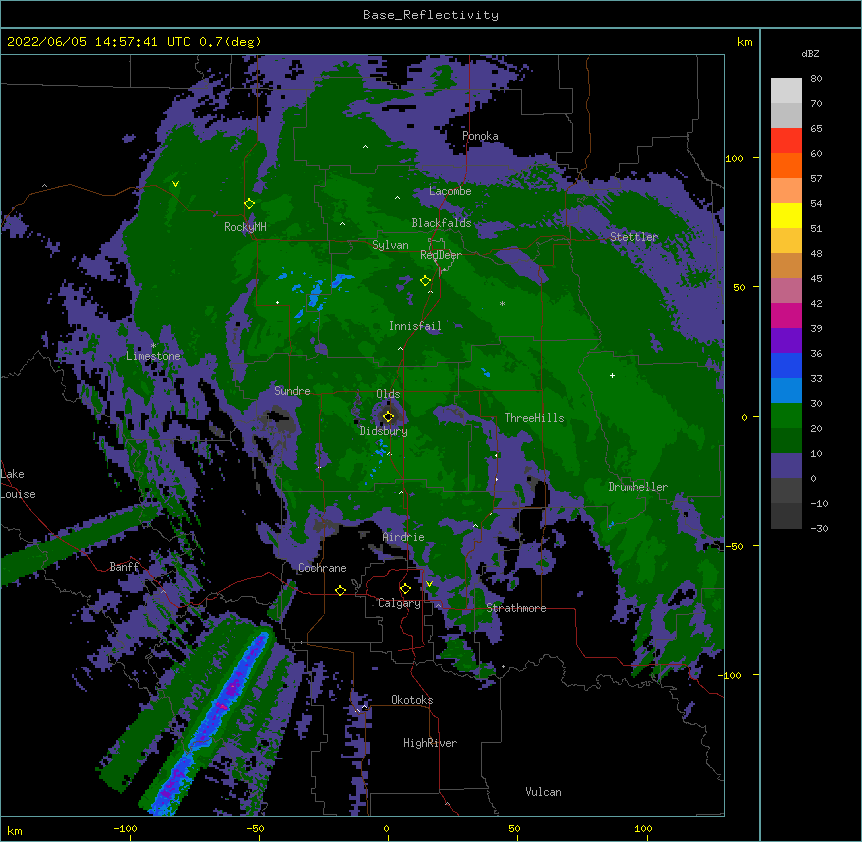The height and width of the screenshot is (842, 862).
Task: Click the km label at the top right
Action: click(x=745, y=42)
